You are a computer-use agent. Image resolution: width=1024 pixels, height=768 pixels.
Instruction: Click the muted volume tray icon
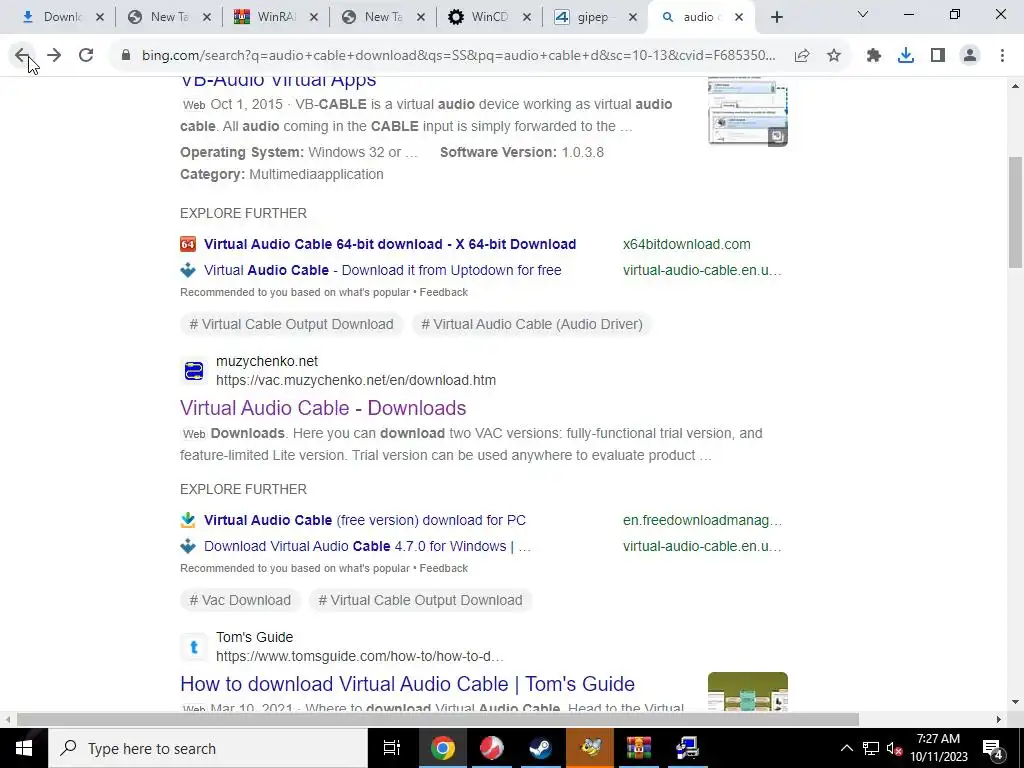(x=894, y=748)
